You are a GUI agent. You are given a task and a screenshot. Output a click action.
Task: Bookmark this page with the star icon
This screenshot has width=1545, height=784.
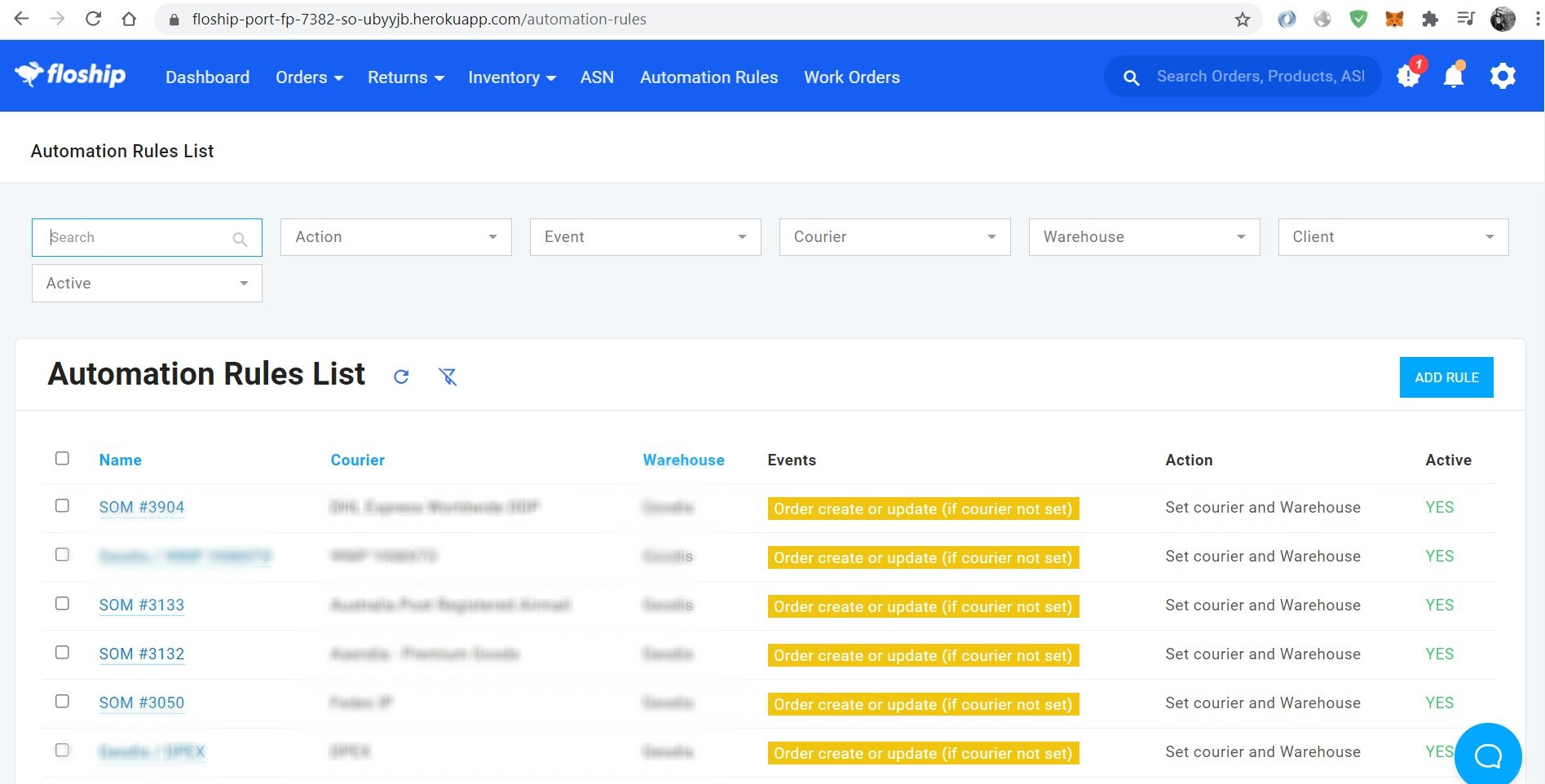1242,20
